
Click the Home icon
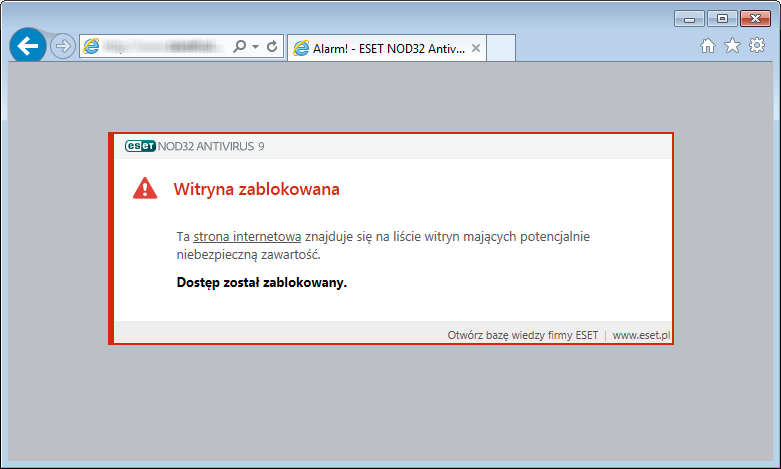coord(708,46)
